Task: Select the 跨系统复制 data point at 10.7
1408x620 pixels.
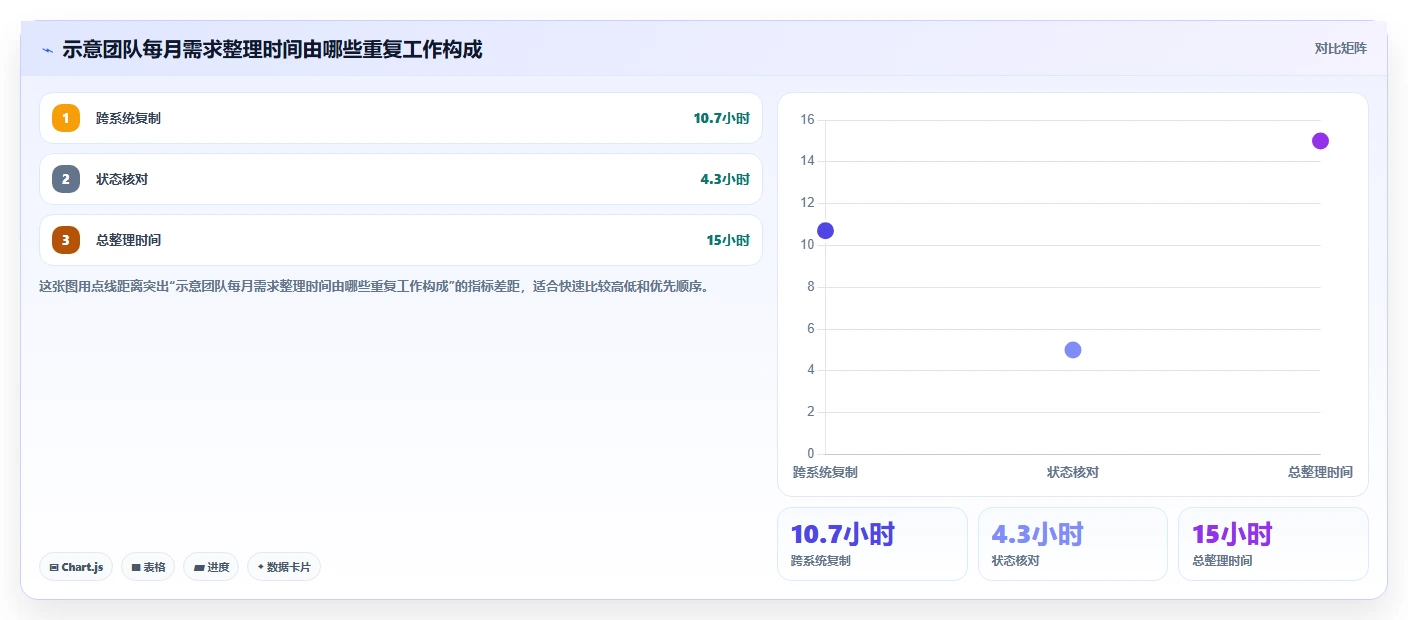Action: [825, 231]
